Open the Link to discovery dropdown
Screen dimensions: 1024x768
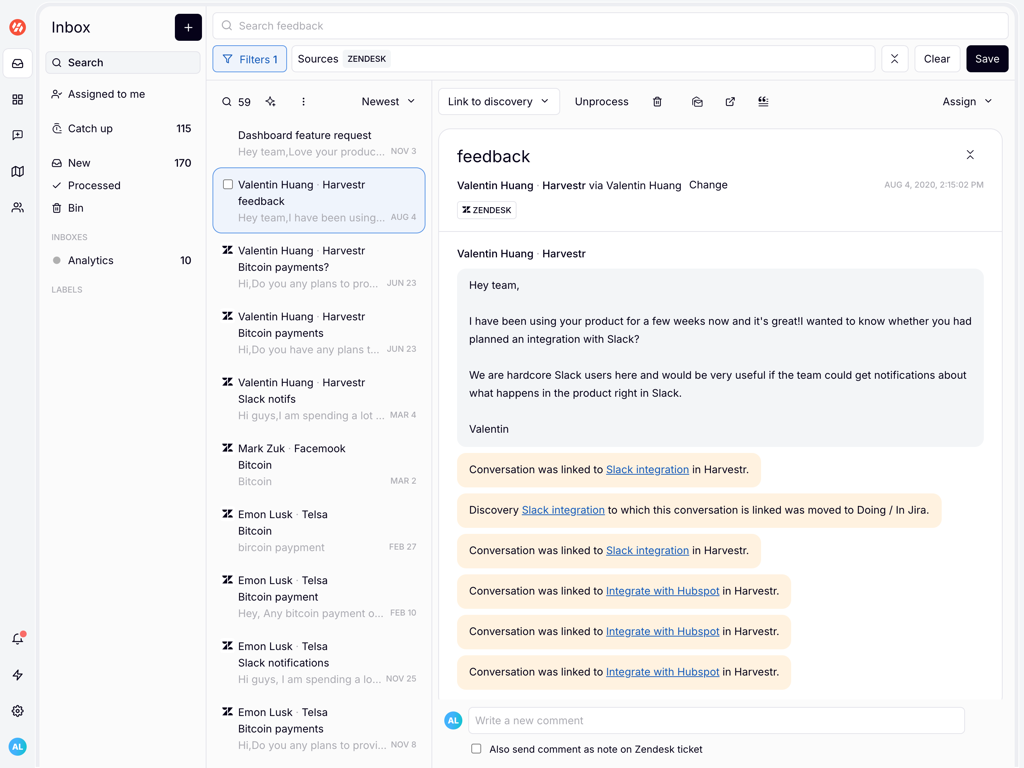(498, 102)
